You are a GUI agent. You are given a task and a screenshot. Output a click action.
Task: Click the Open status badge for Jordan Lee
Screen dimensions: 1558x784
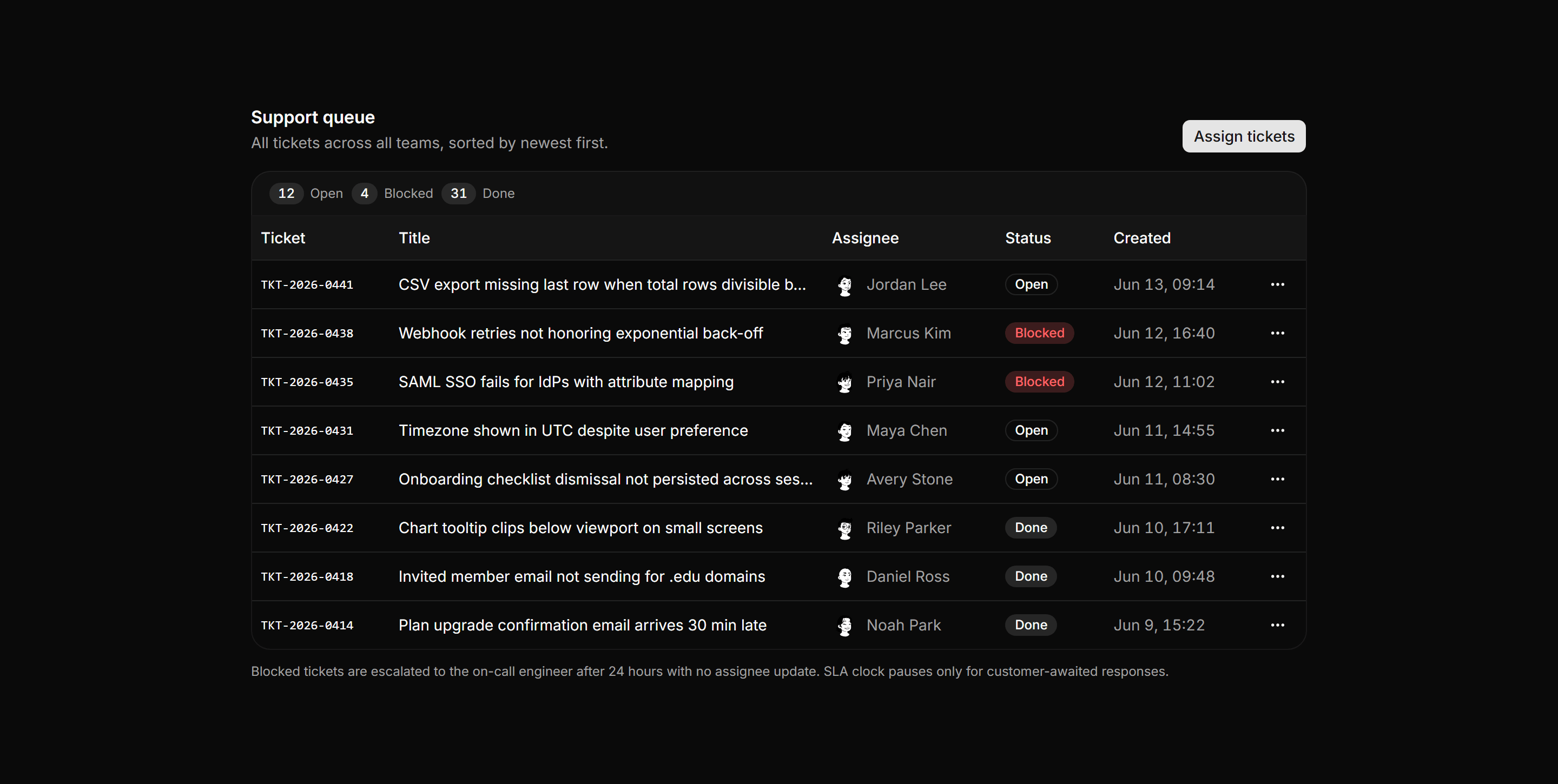point(1031,285)
